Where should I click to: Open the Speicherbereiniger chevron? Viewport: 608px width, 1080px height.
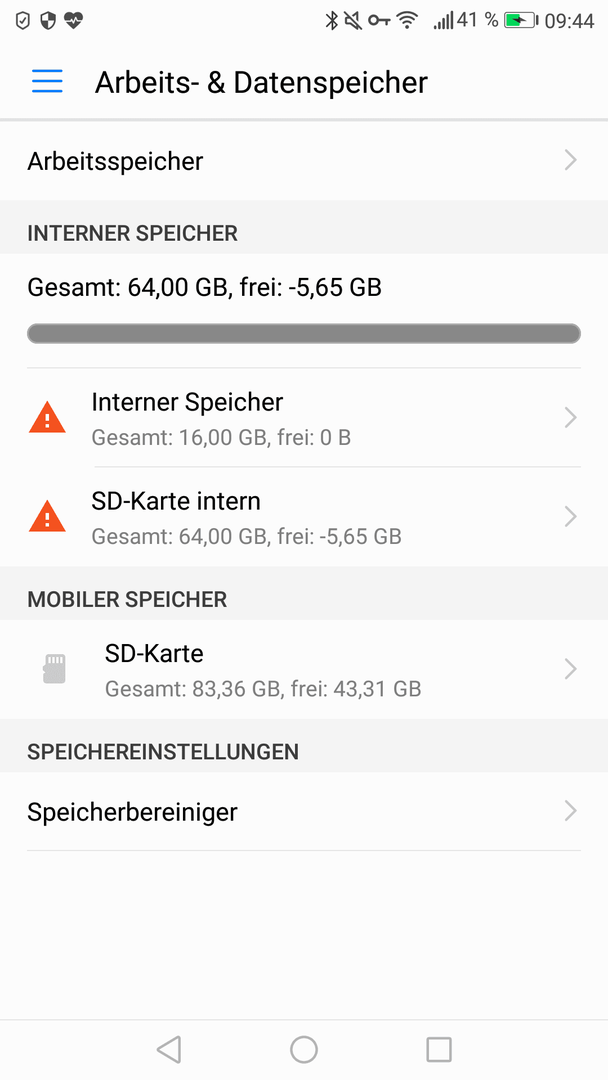[570, 811]
